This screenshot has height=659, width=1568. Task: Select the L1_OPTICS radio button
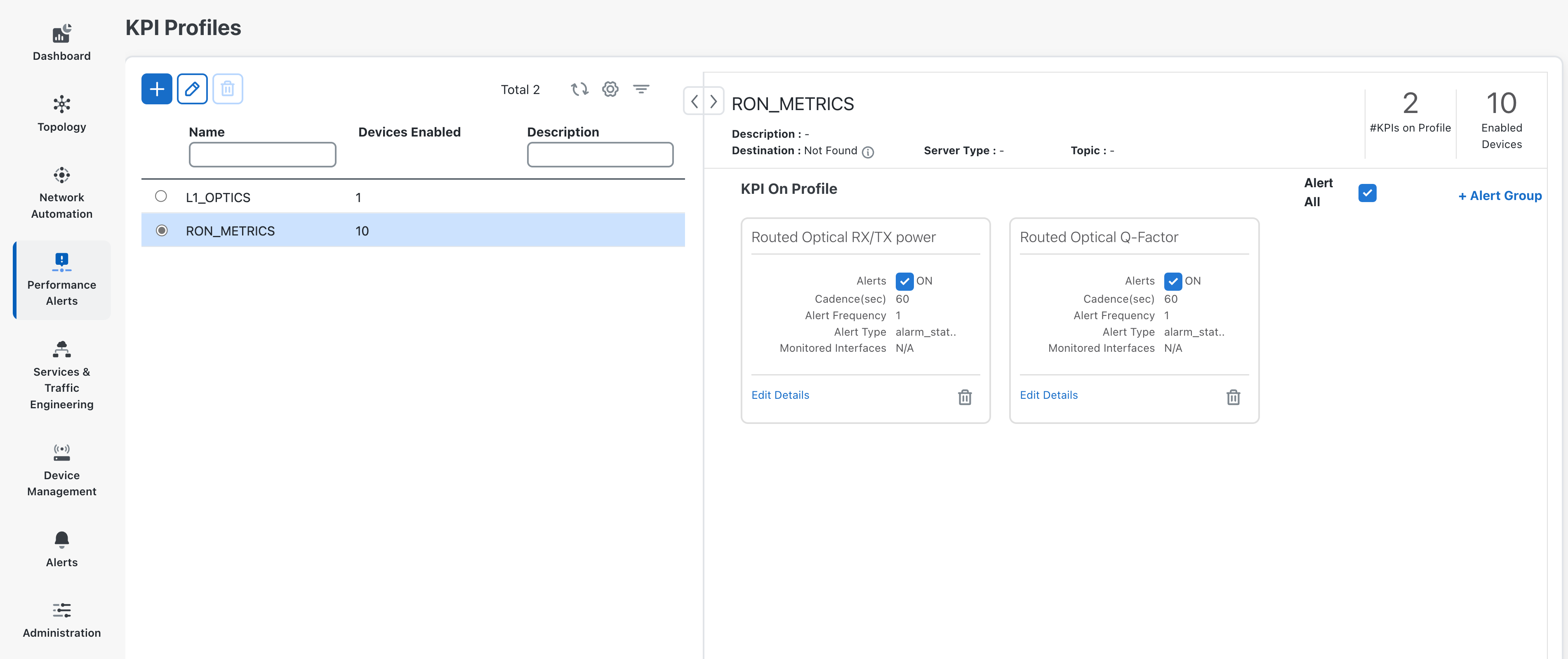(x=161, y=196)
